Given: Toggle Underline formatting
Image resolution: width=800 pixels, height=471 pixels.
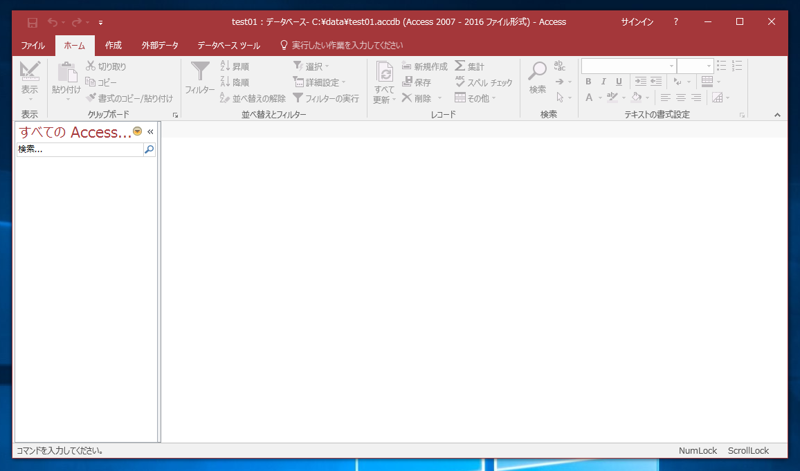Looking at the screenshot, I should (x=619, y=82).
